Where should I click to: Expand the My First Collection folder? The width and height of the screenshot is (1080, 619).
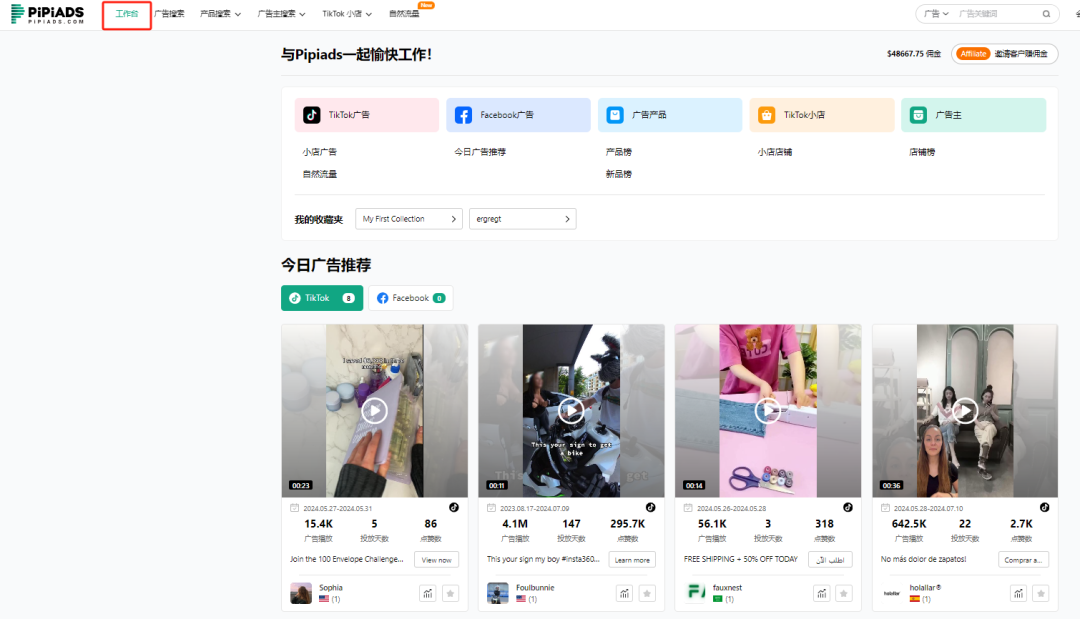pyautogui.click(x=408, y=218)
